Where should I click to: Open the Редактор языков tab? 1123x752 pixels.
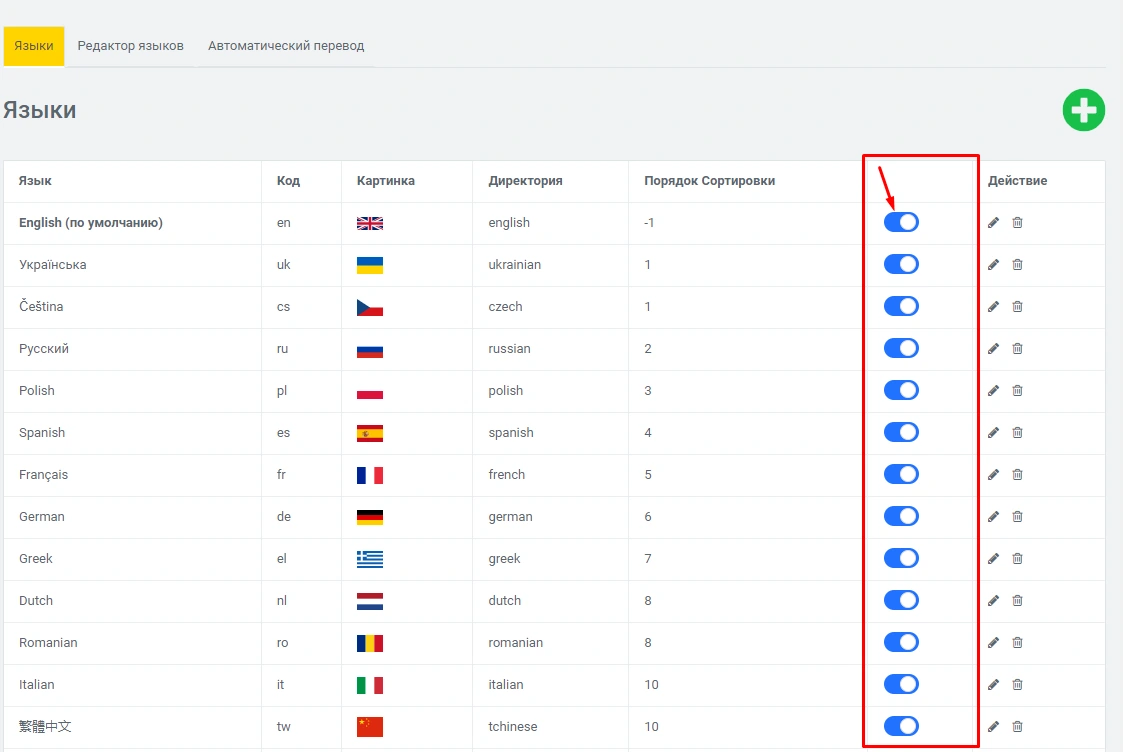point(130,46)
